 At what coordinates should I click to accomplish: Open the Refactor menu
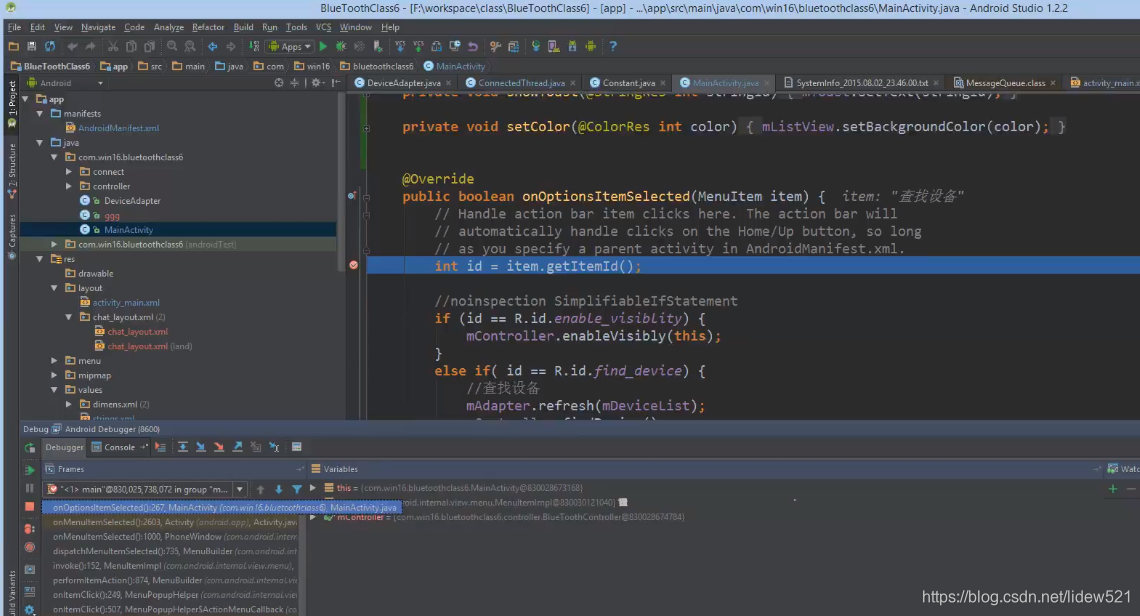[208, 27]
